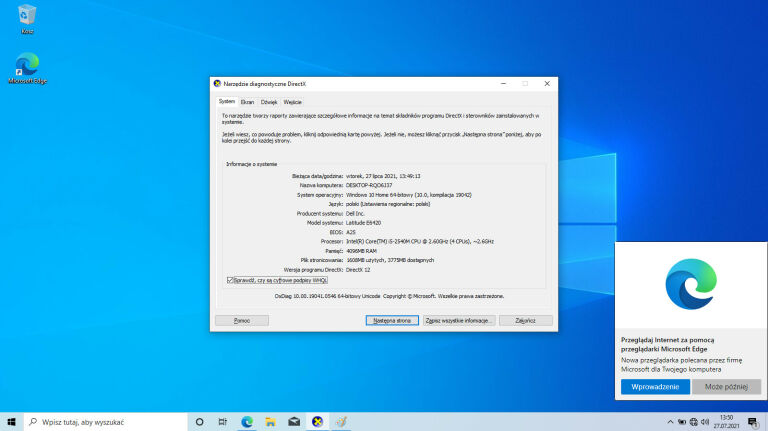Click the 4096MB RAM memory value
Screen dimensions: 768x431
pos(361,251)
